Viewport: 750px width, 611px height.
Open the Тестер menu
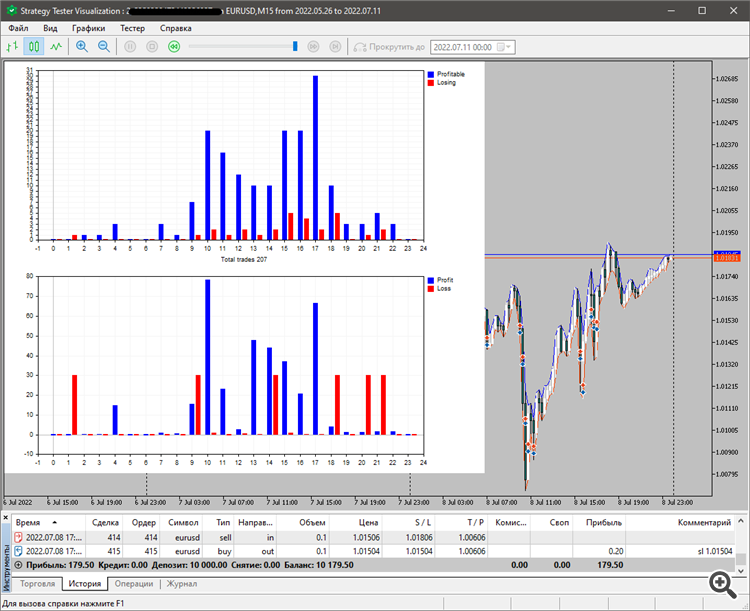(x=132, y=28)
